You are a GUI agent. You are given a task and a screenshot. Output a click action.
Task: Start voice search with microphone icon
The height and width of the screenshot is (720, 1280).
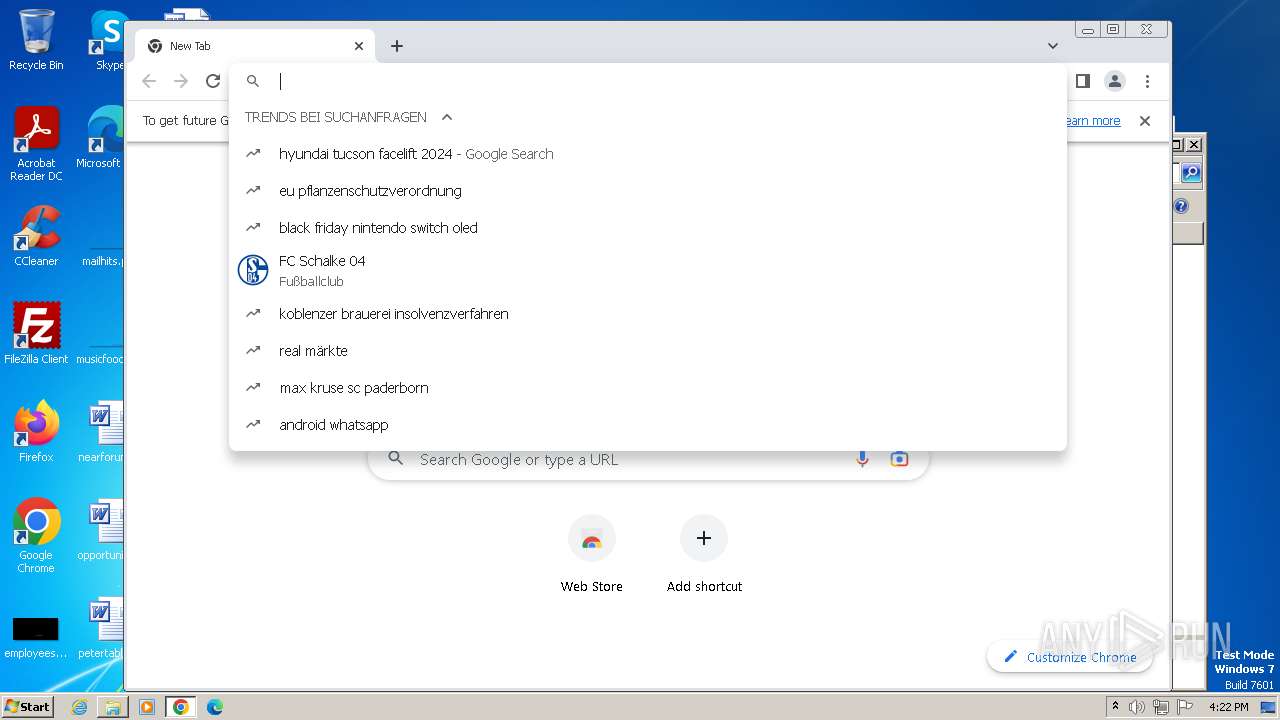coord(862,459)
